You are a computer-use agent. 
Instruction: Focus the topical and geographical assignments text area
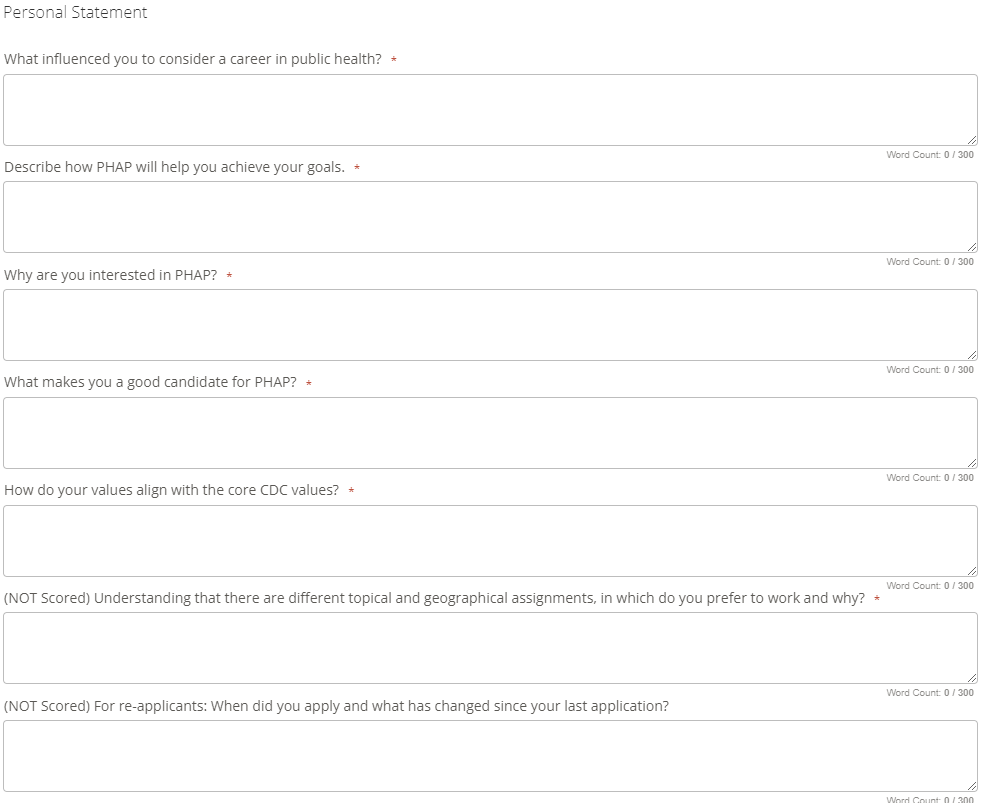point(490,648)
